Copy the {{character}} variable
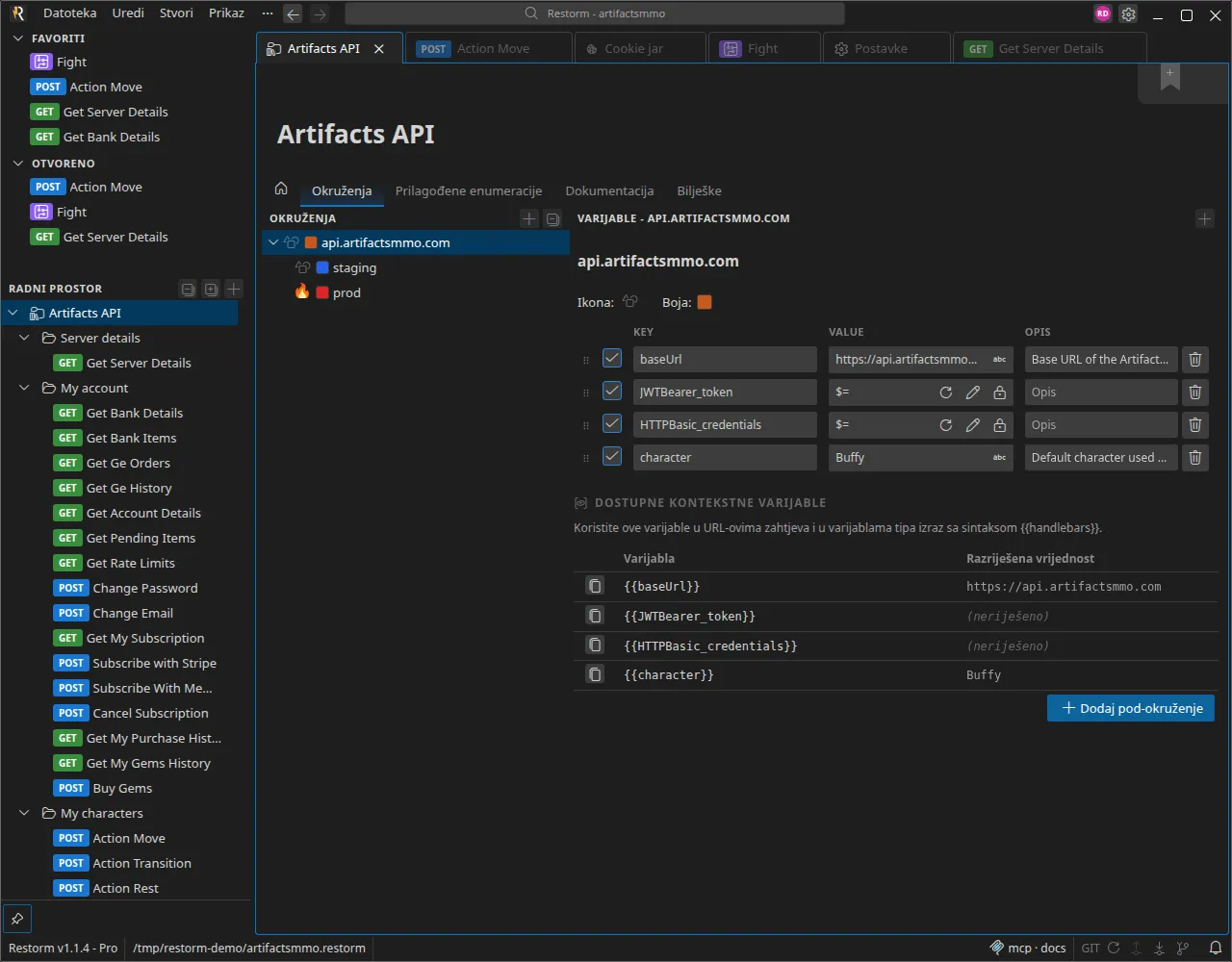The width and height of the screenshot is (1232, 962). (x=595, y=674)
